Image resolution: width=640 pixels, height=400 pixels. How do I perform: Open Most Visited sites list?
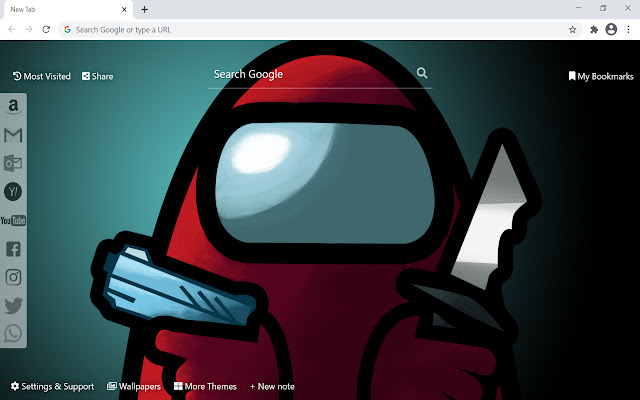(x=42, y=76)
